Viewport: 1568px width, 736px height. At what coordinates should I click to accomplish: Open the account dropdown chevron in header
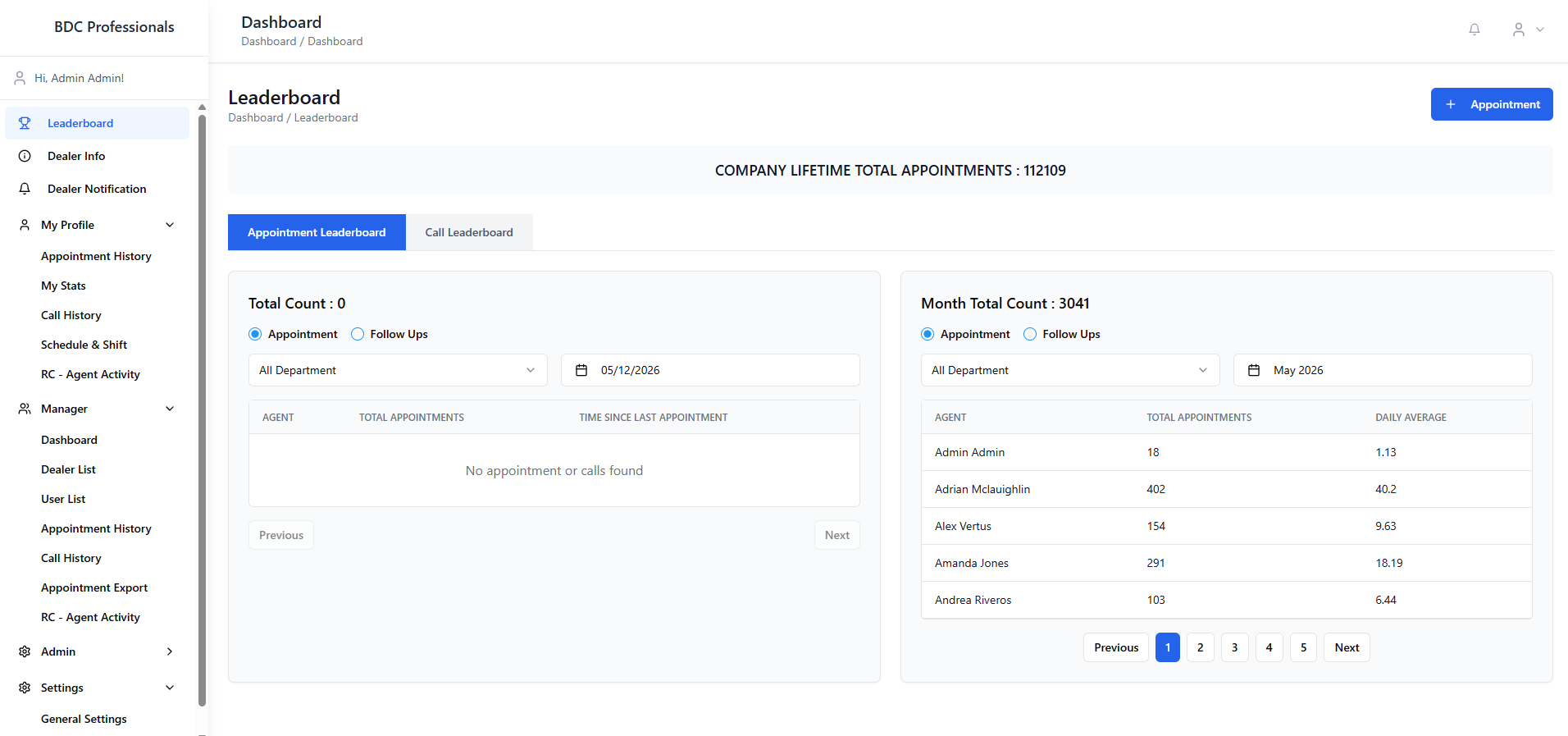pyautogui.click(x=1540, y=30)
